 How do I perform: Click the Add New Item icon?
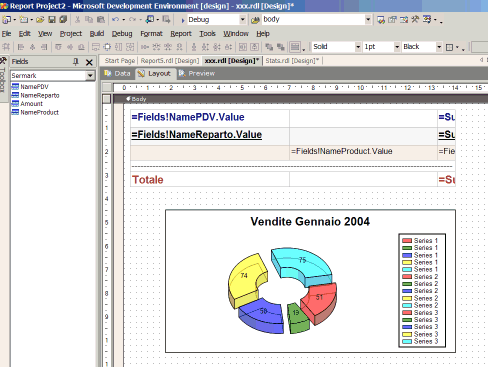(x=23, y=20)
